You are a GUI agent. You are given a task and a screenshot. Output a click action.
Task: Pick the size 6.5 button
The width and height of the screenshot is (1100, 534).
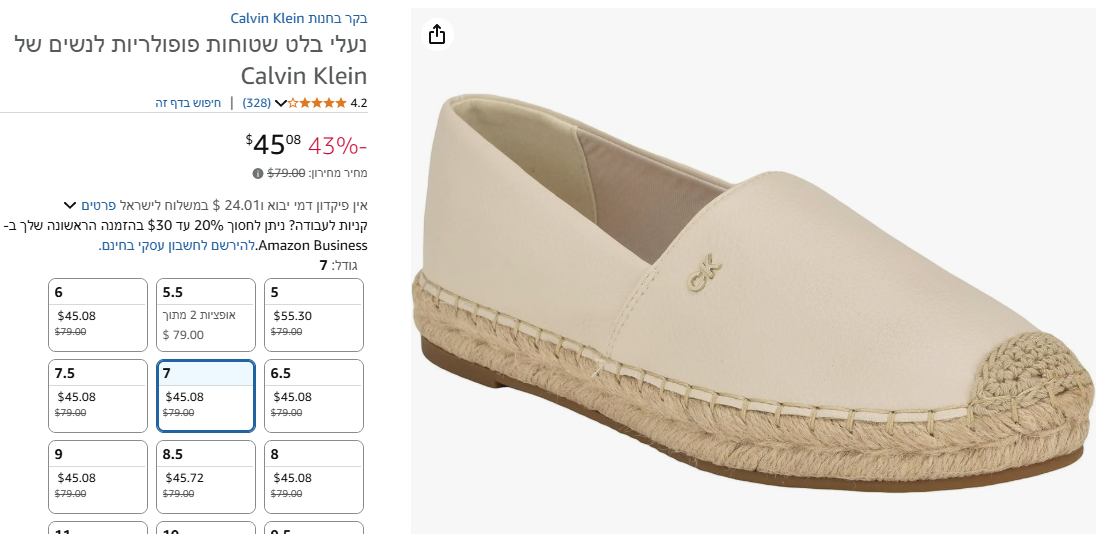pos(314,396)
